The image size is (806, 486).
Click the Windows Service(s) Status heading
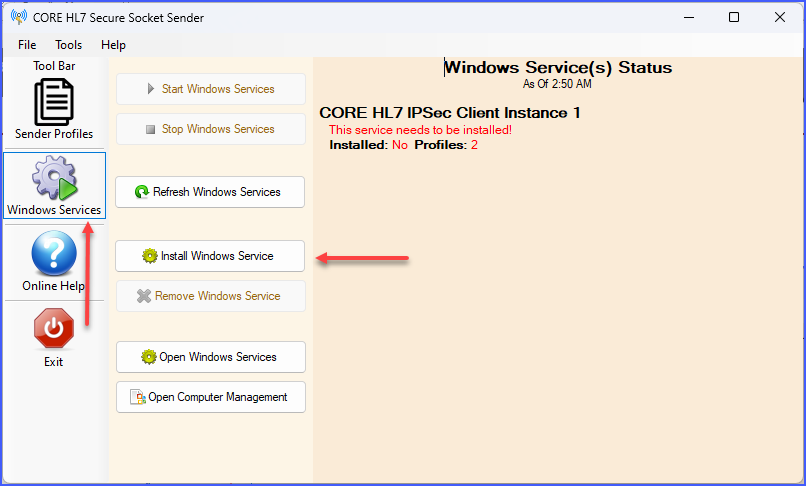click(x=558, y=67)
